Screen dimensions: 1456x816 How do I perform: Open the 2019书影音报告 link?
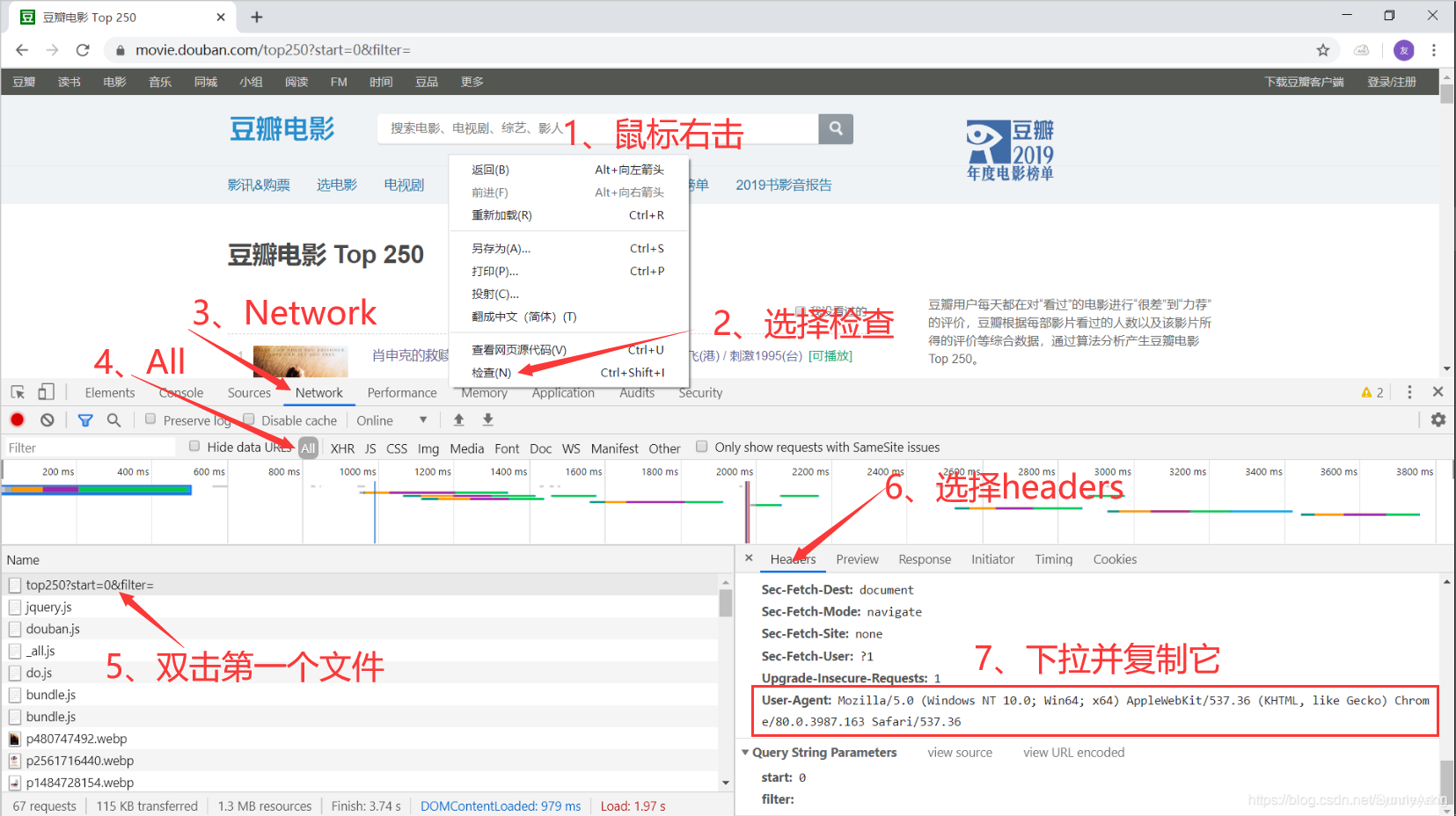point(784,185)
